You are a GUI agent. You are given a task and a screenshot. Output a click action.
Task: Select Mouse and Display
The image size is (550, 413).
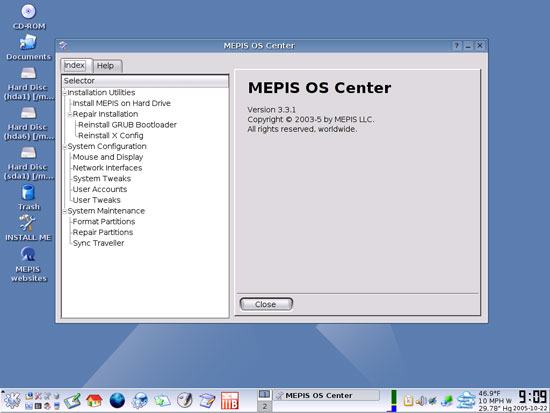tap(108, 157)
